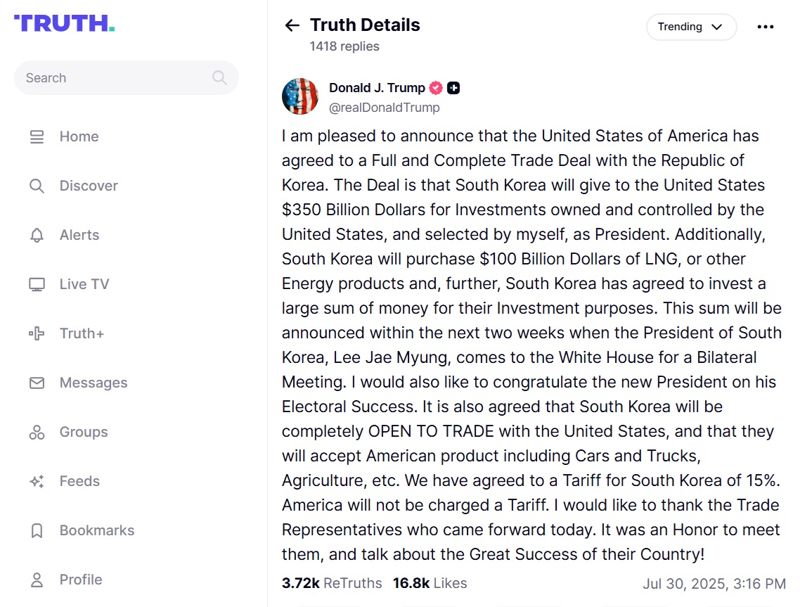Click the Bookmarks icon in sidebar

pyautogui.click(x=37, y=530)
